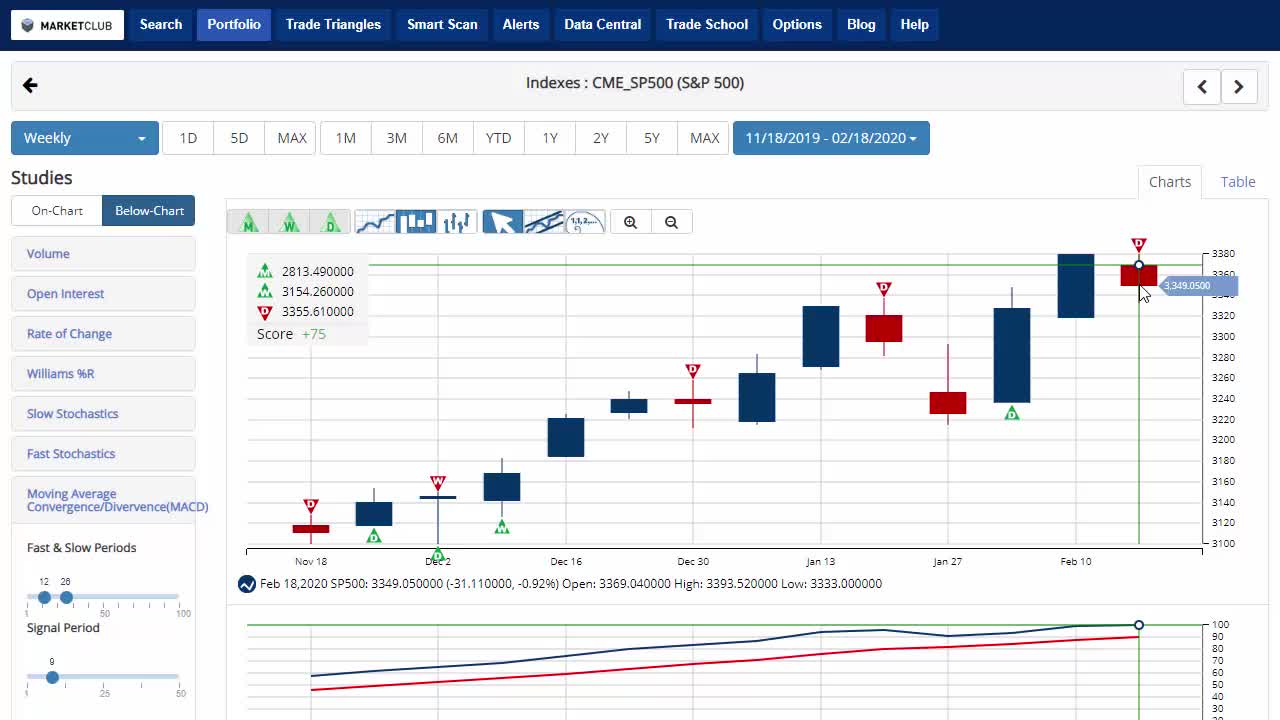Go to next symbol chevron
This screenshot has height=720, width=1280.
point(1239,87)
